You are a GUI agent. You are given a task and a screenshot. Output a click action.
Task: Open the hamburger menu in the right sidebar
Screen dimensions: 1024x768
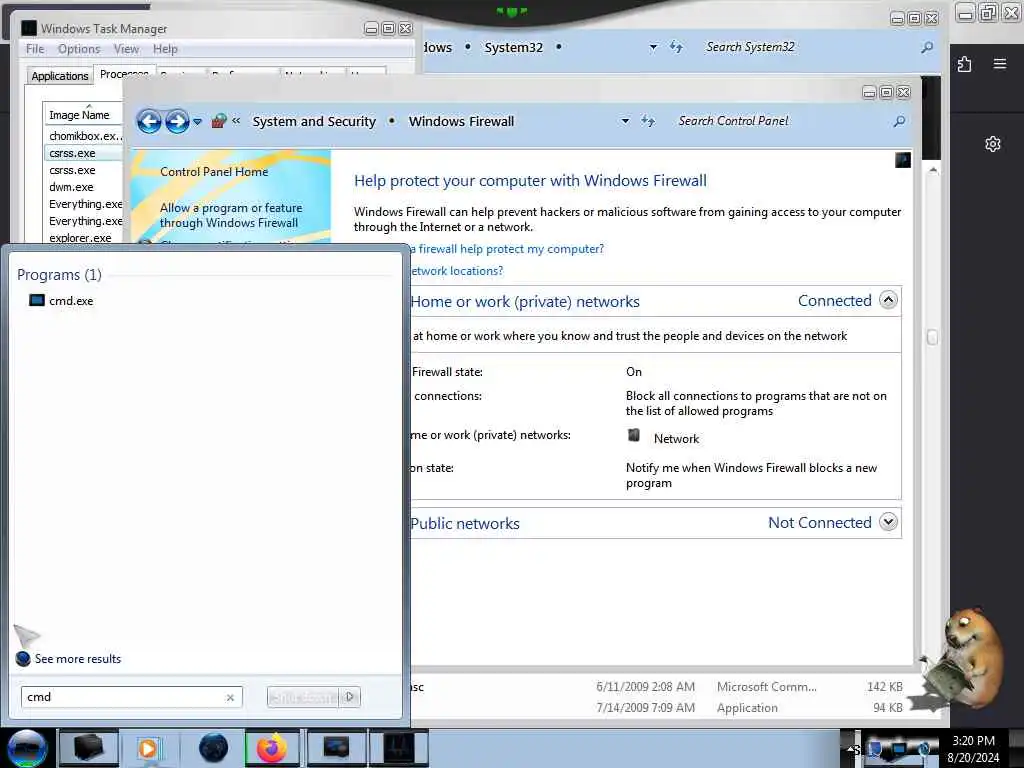(x=1000, y=63)
